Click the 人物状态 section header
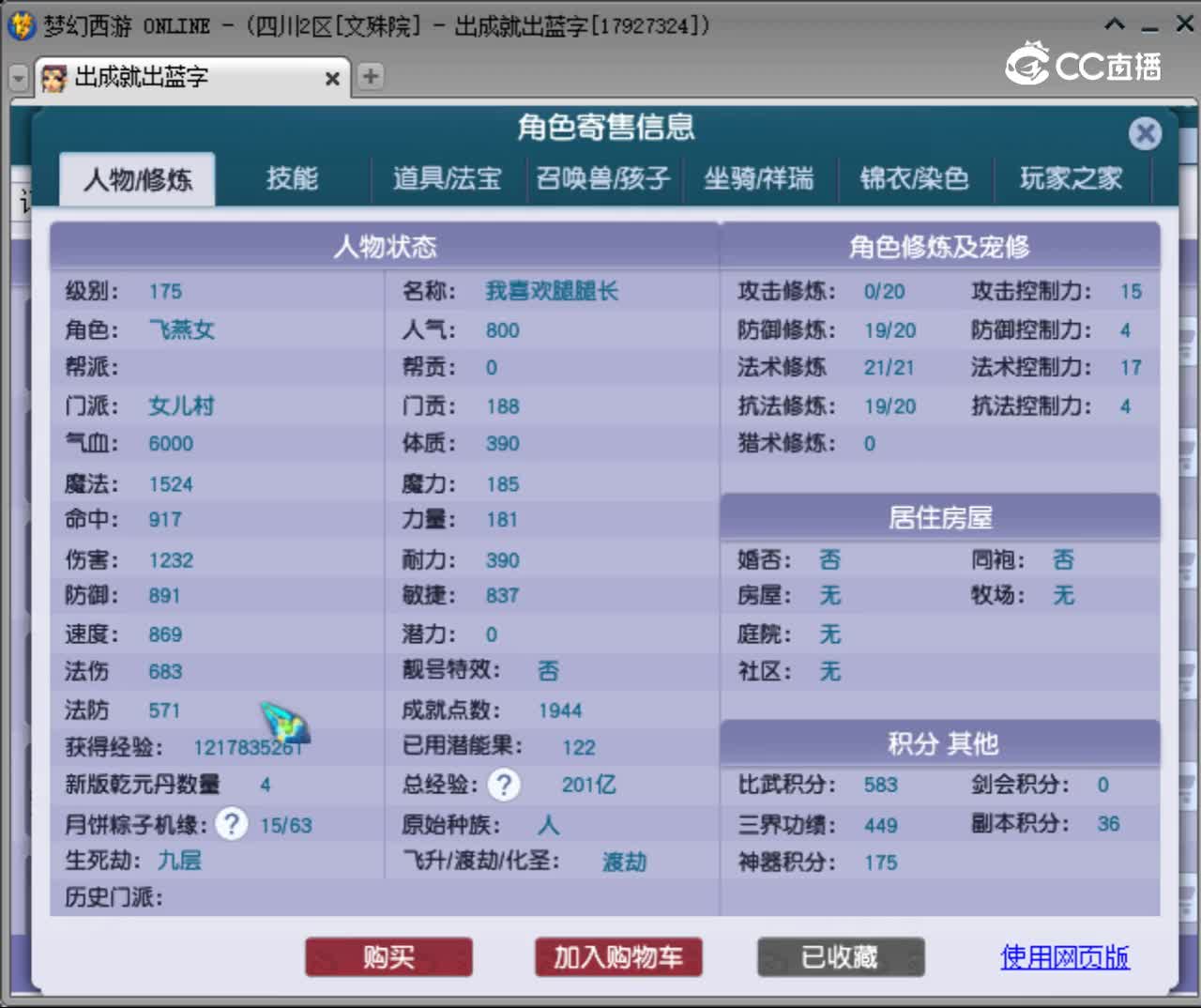Screen dimensions: 1201x1008 [x=385, y=247]
